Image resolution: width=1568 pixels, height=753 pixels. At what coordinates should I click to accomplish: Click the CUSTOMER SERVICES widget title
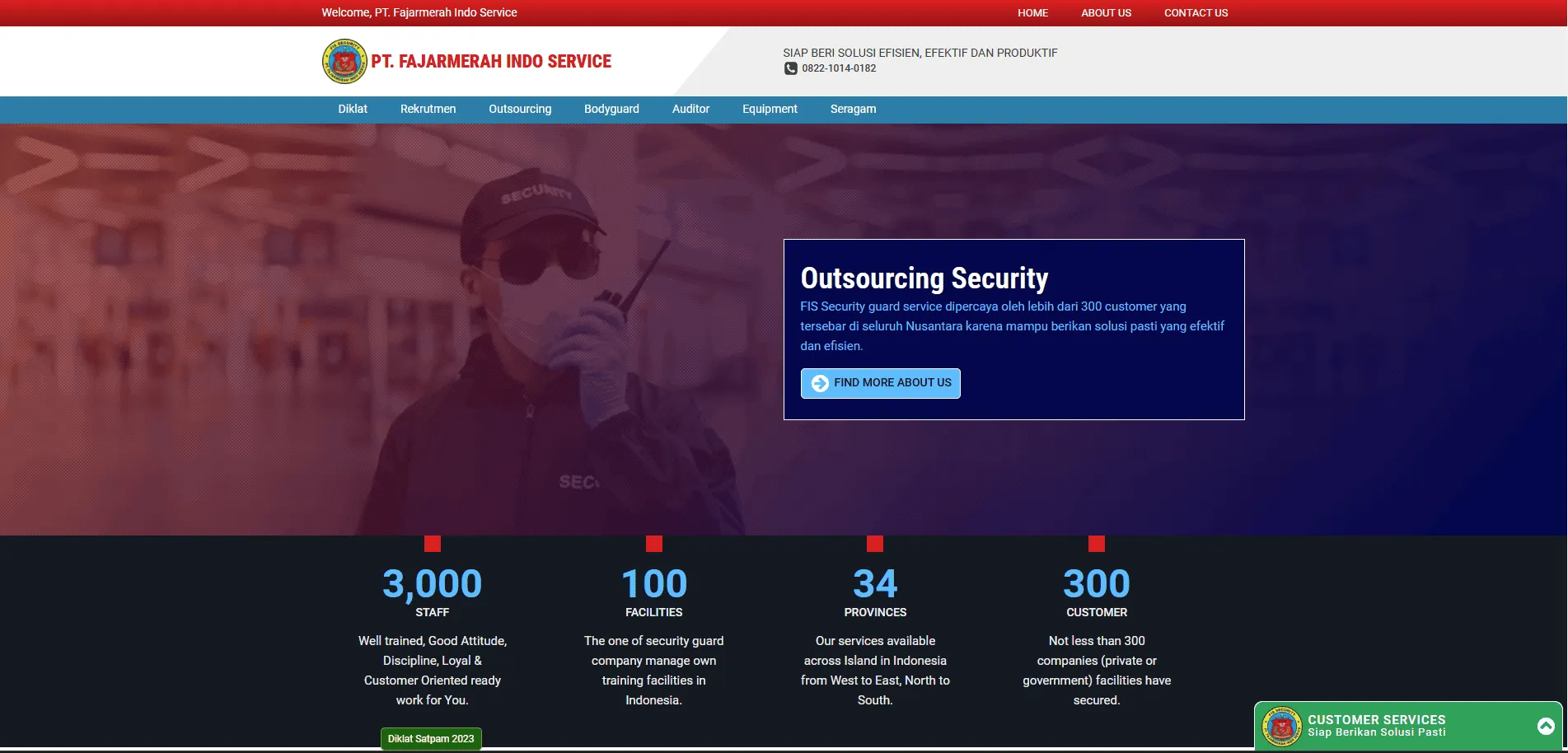[1376, 720]
